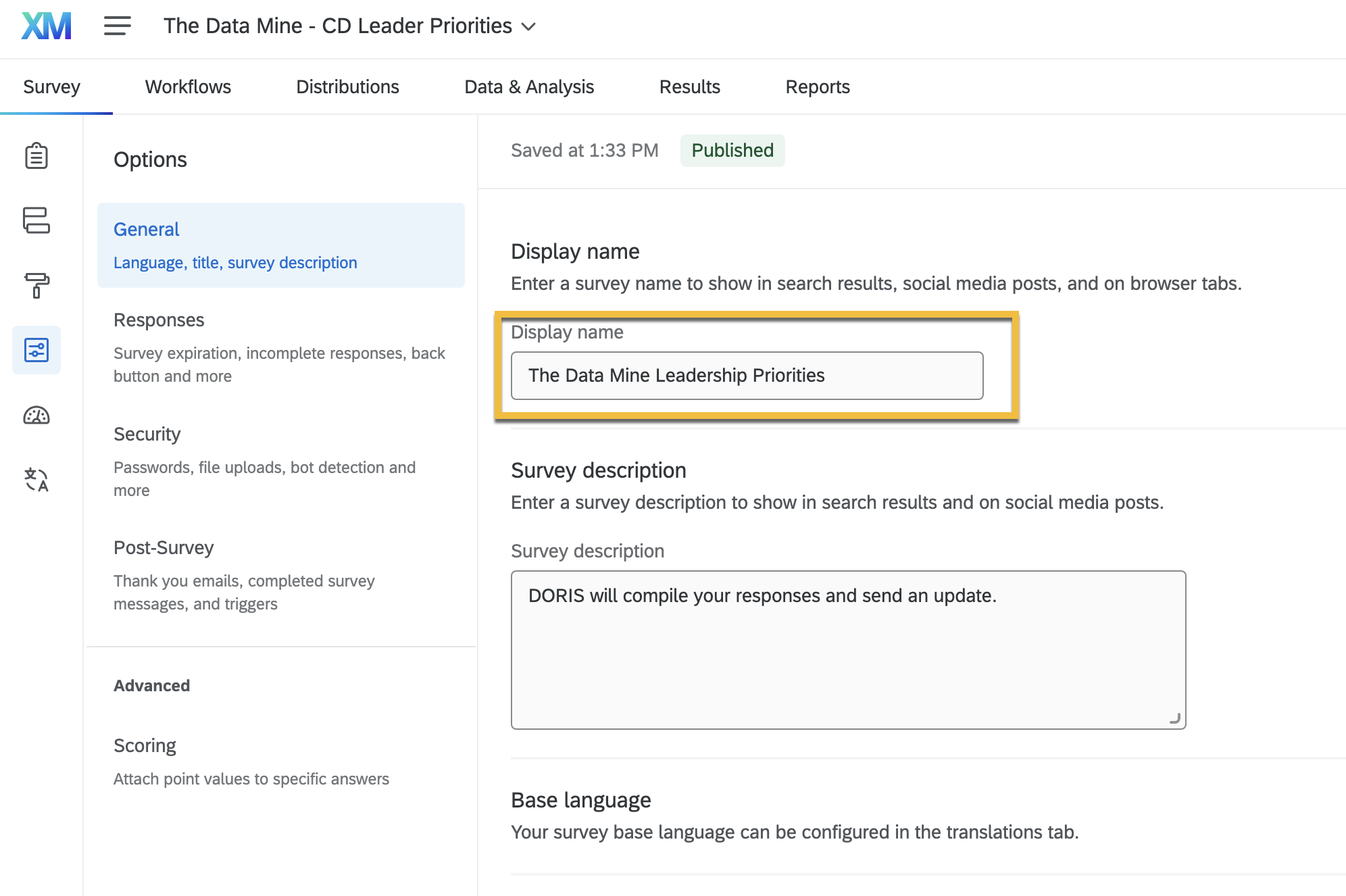Click into the Display name input field
This screenshot has height=896, width=1346.
747,376
